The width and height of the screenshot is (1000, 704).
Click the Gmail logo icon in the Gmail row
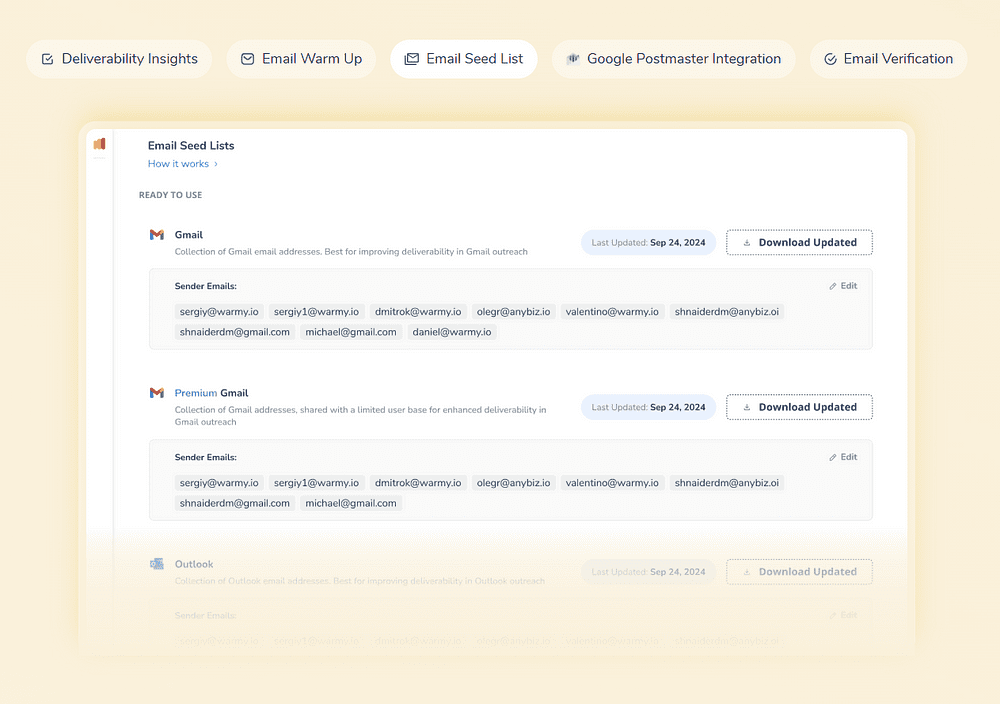(157, 235)
